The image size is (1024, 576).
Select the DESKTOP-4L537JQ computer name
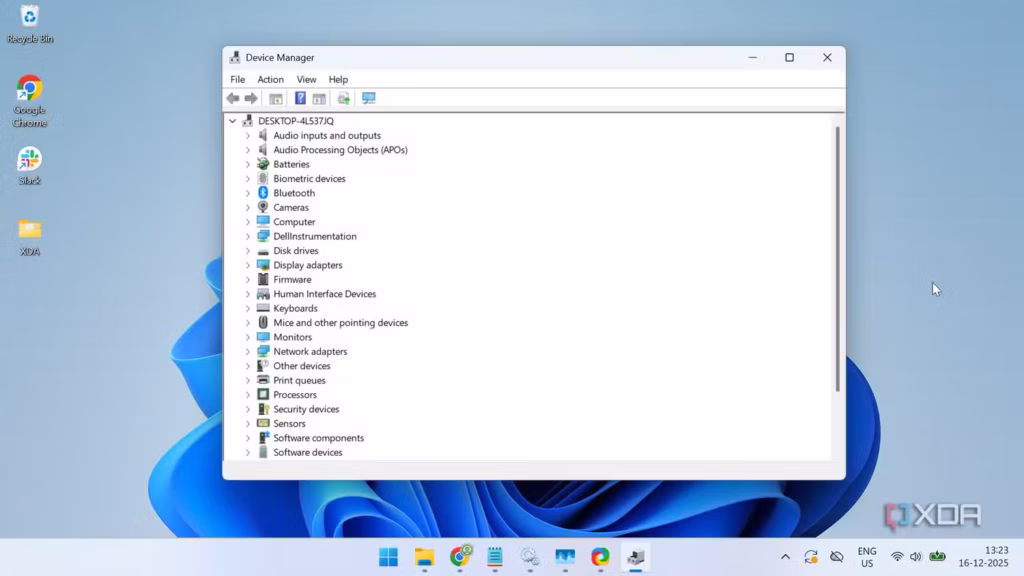tap(296, 121)
